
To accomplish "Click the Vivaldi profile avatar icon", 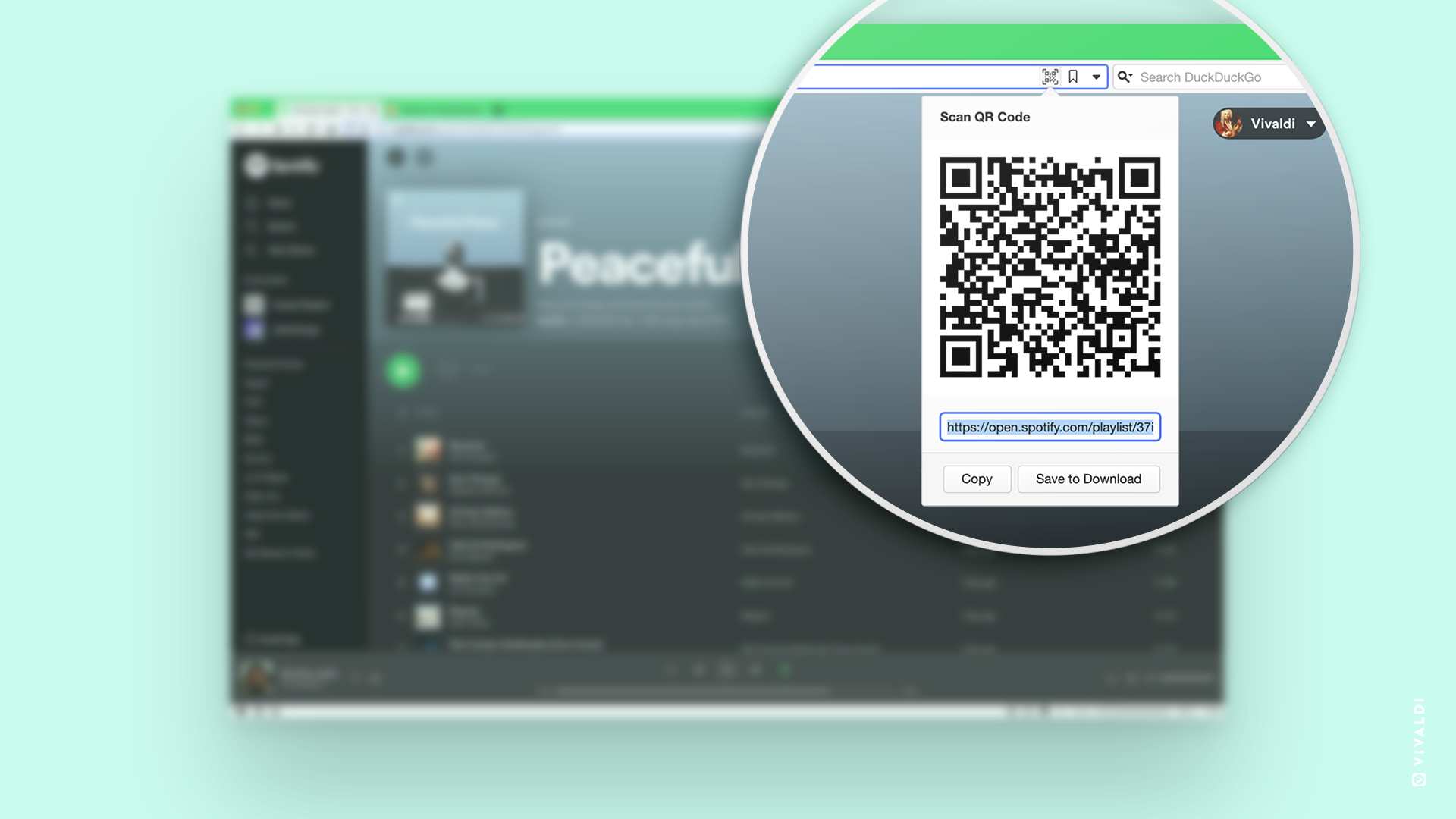I will 1227,123.
